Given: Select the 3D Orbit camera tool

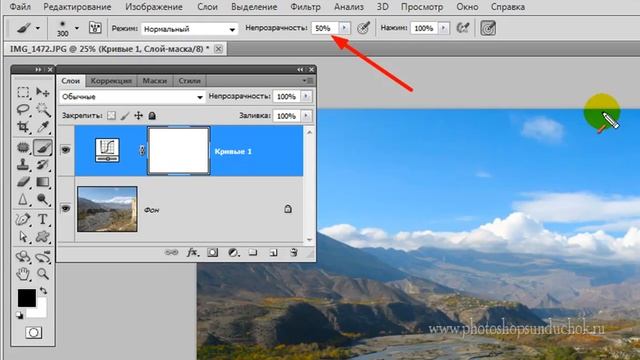Looking at the screenshot, I should (x=42, y=257).
